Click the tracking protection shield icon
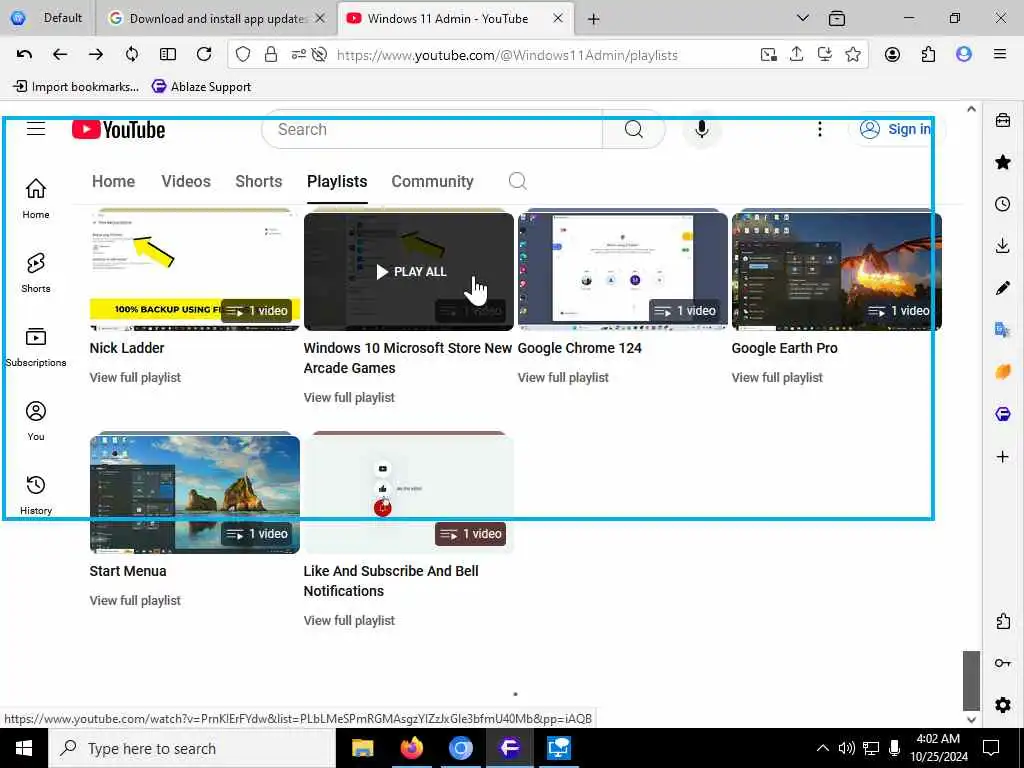Screen dimensions: 1024x768 (x=243, y=55)
